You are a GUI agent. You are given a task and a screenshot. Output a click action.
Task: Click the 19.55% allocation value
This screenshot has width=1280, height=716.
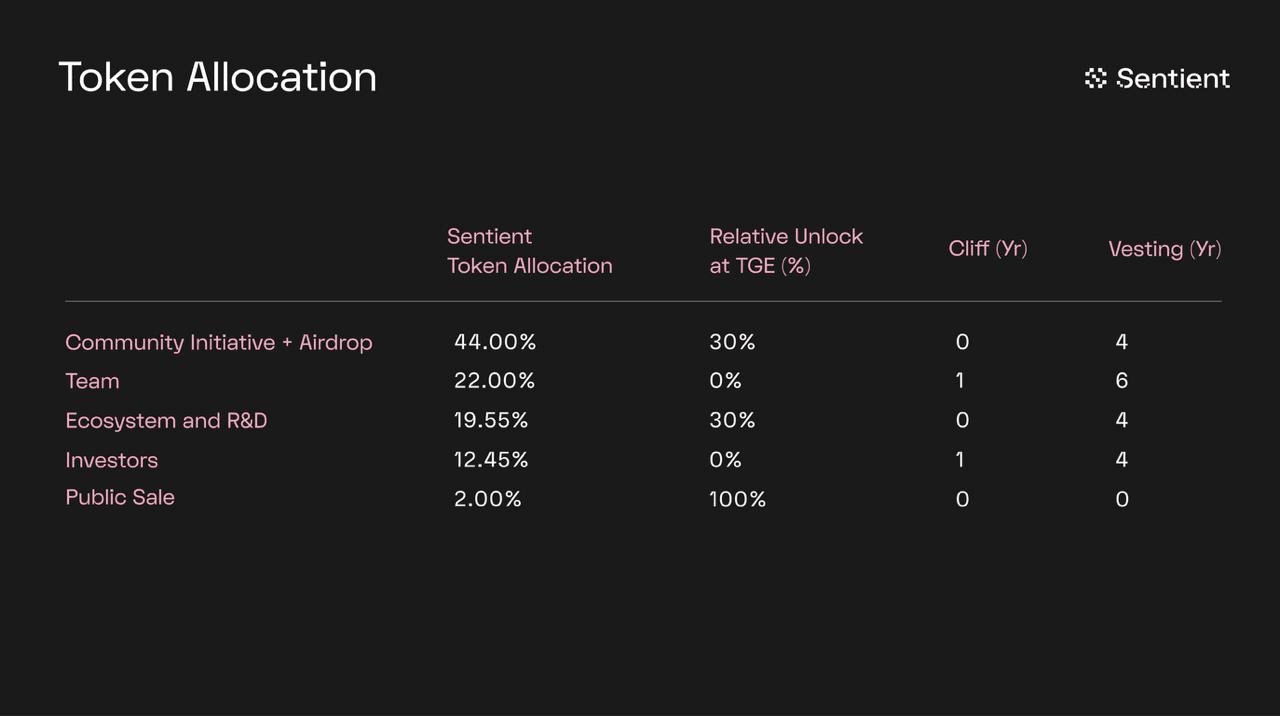click(490, 420)
